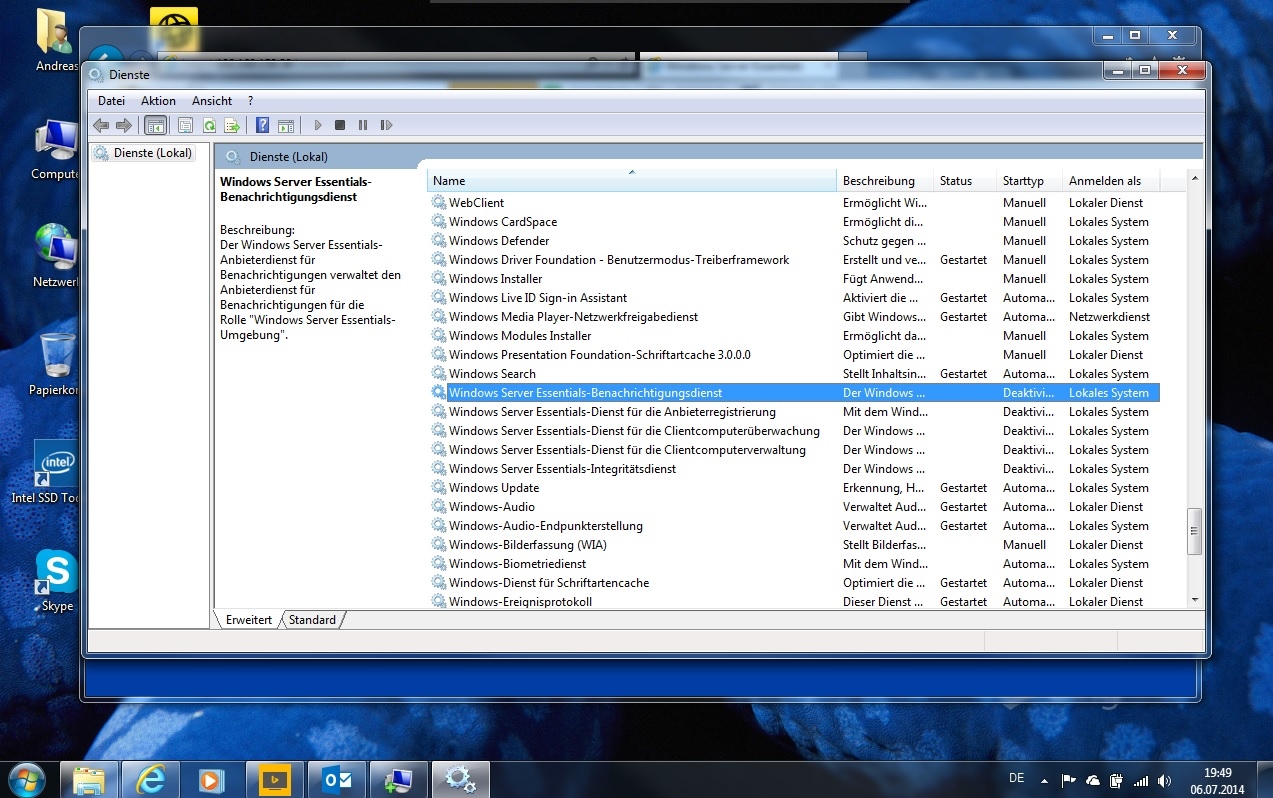Click the vertical scrollbar thumb of services list

tap(1194, 531)
